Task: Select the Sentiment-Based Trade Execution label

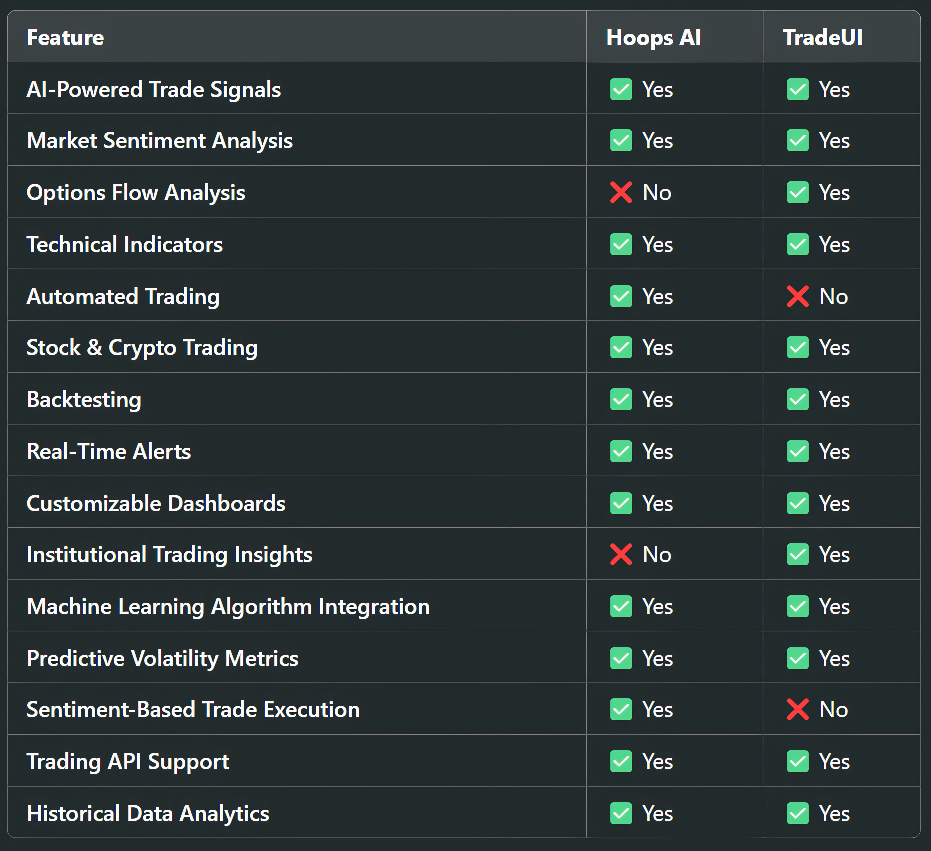Action: point(194,710)
